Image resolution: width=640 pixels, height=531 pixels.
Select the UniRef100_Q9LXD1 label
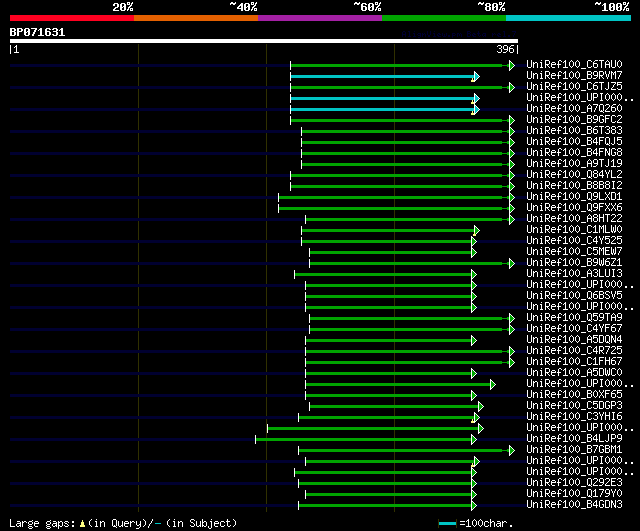(x=574, y=197)
